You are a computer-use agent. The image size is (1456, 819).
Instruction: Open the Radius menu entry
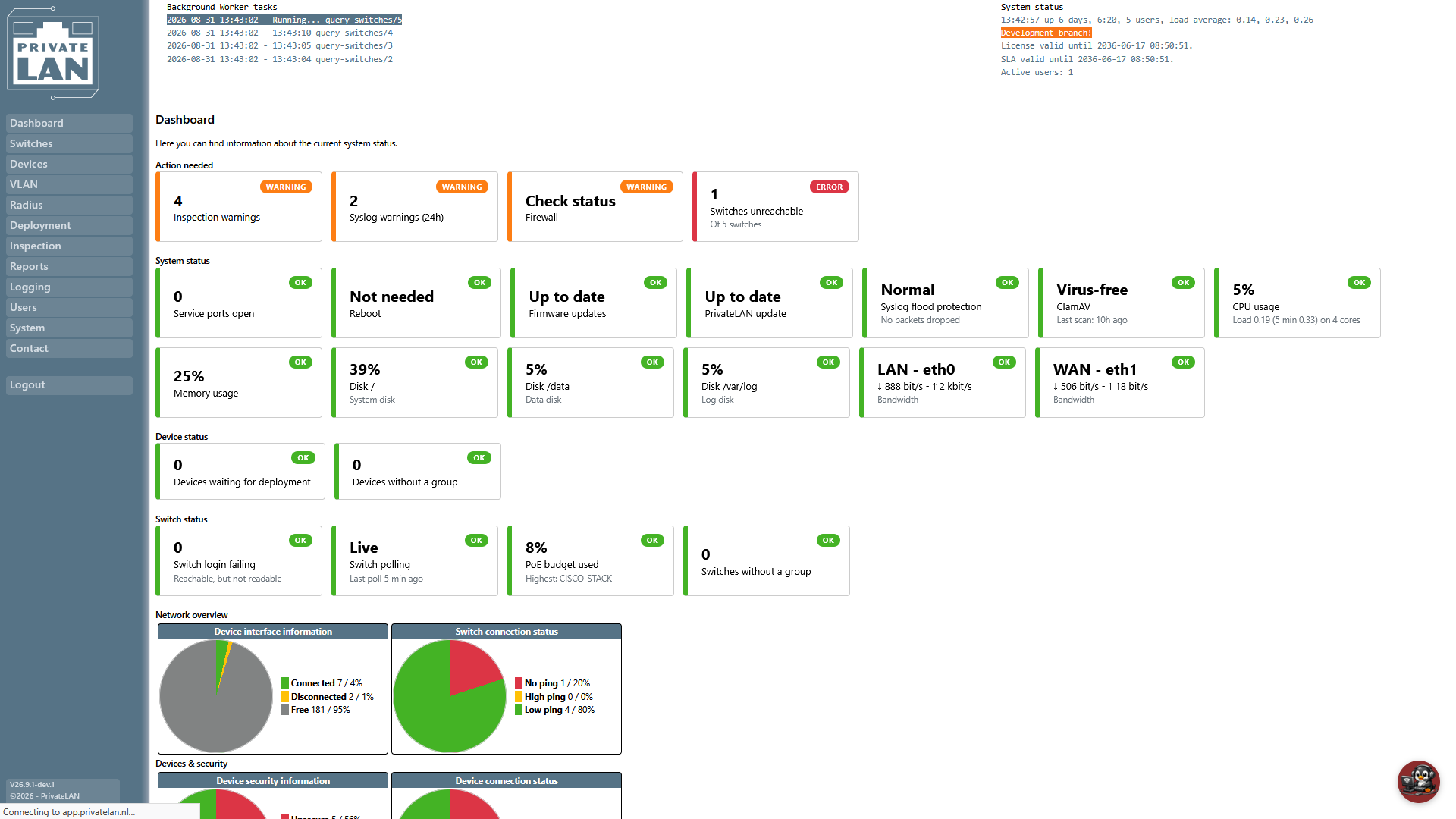(69, 205)
